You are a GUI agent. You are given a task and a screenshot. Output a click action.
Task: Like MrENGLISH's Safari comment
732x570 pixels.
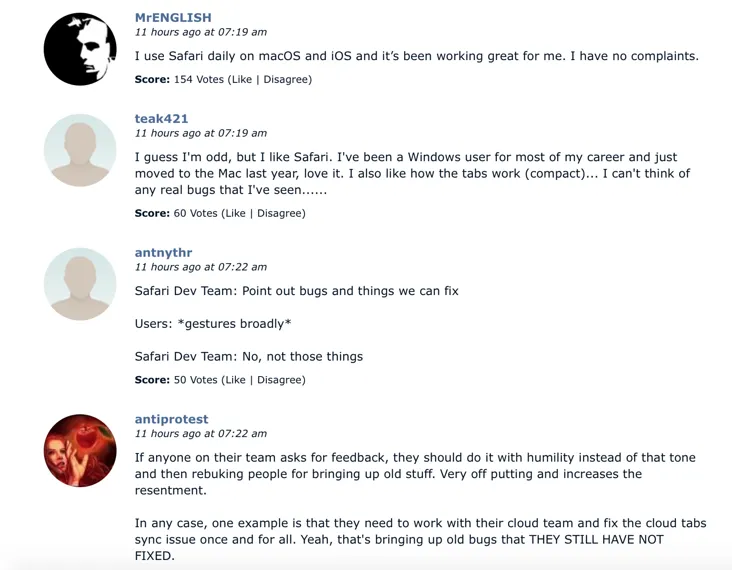point(241,79)
